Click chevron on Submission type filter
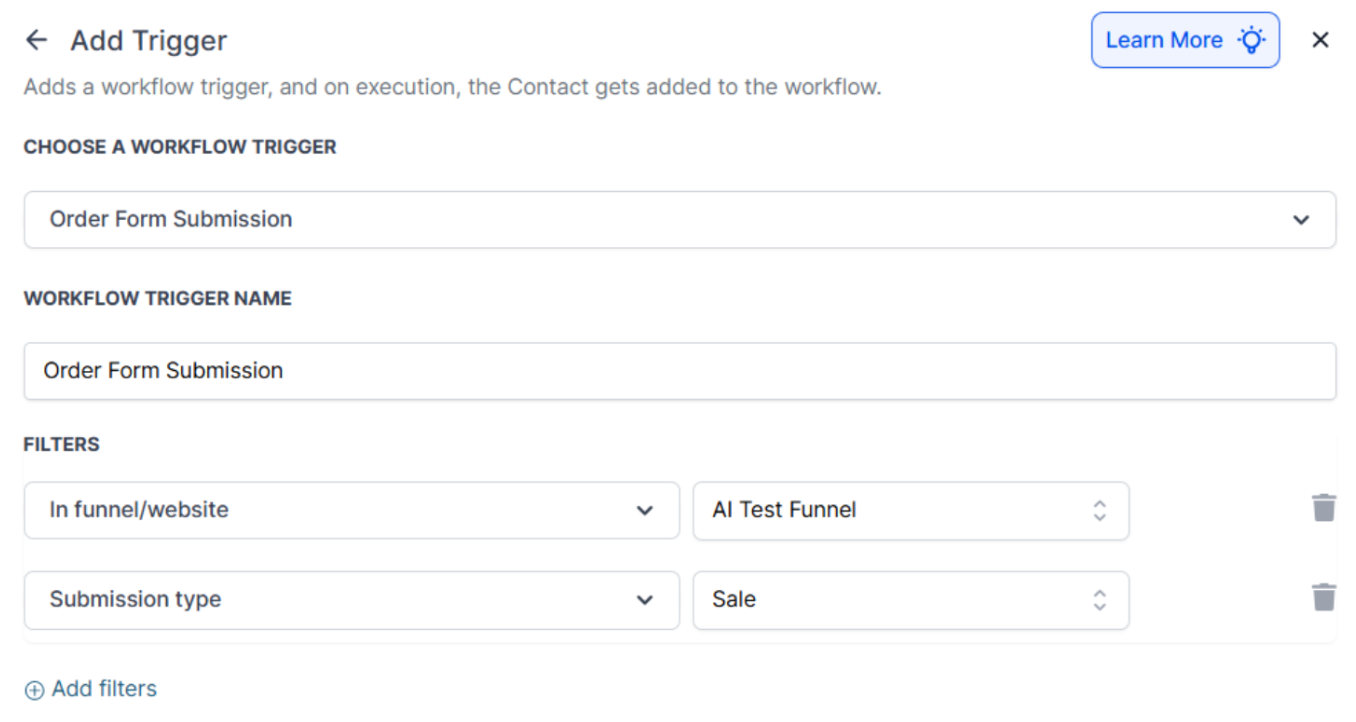The height and width of the screenshot is (722, 1356). [x=645, y=600]
